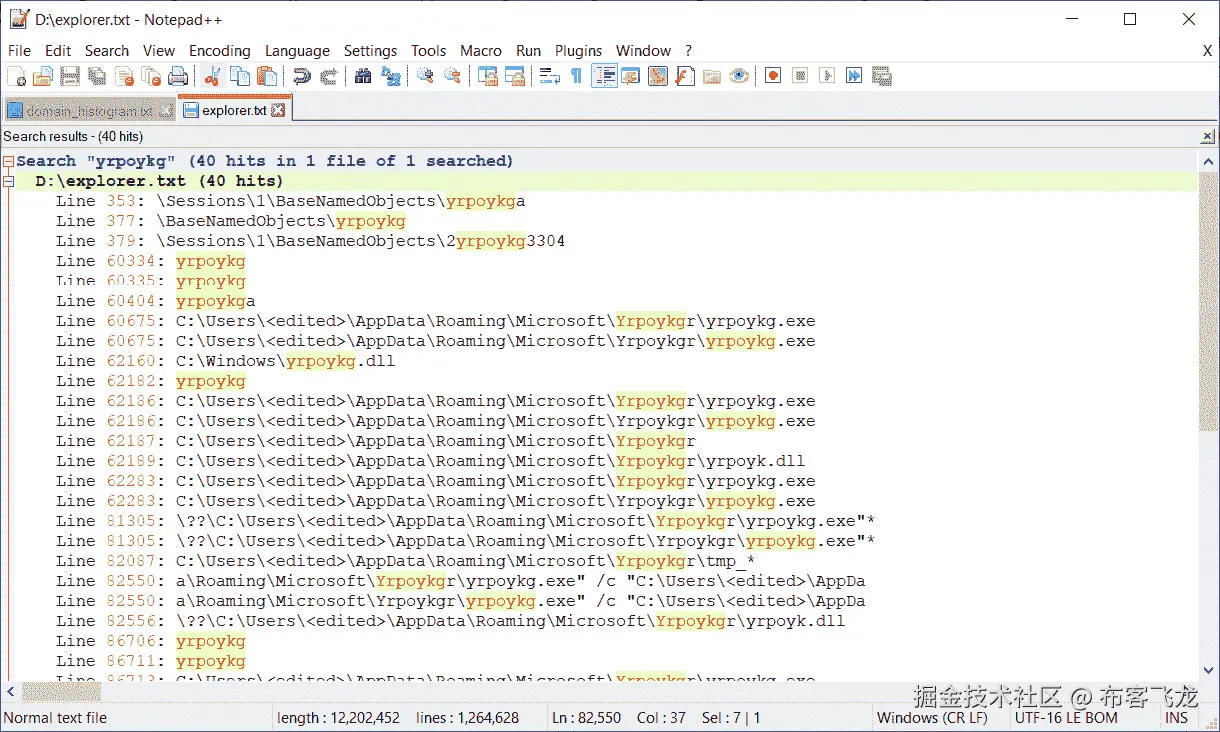The height and width of the screenshot is (732, 1220).
Task: Toggle word wrap from the toolbar
Action: click(x=549, y=76)
